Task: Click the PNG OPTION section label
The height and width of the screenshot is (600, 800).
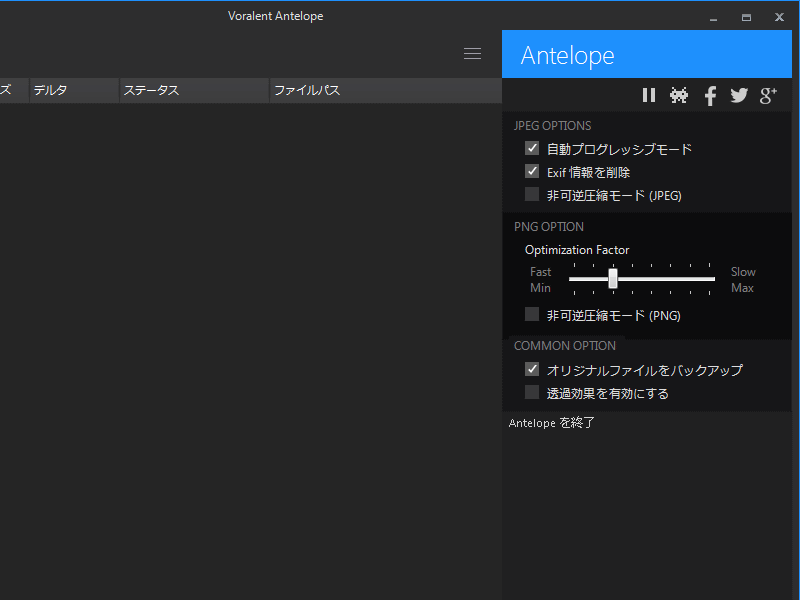Action: [549, 227]
